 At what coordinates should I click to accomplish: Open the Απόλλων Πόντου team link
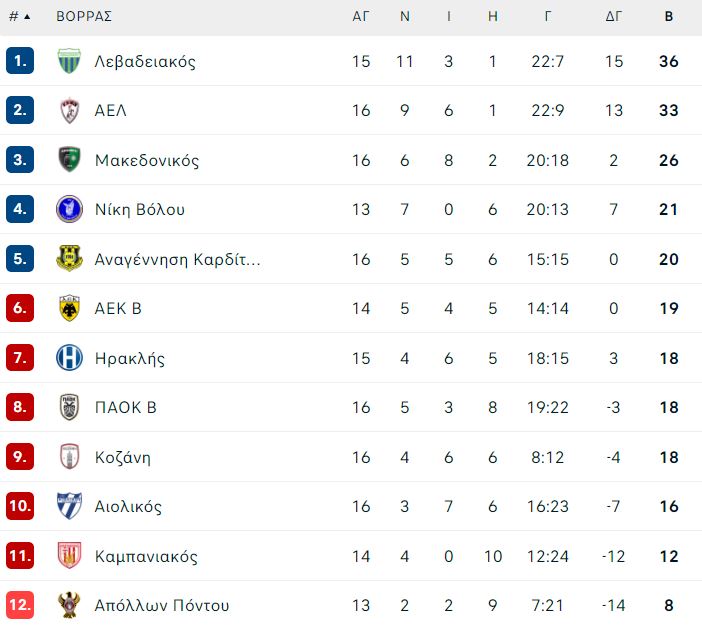point(162,605)
